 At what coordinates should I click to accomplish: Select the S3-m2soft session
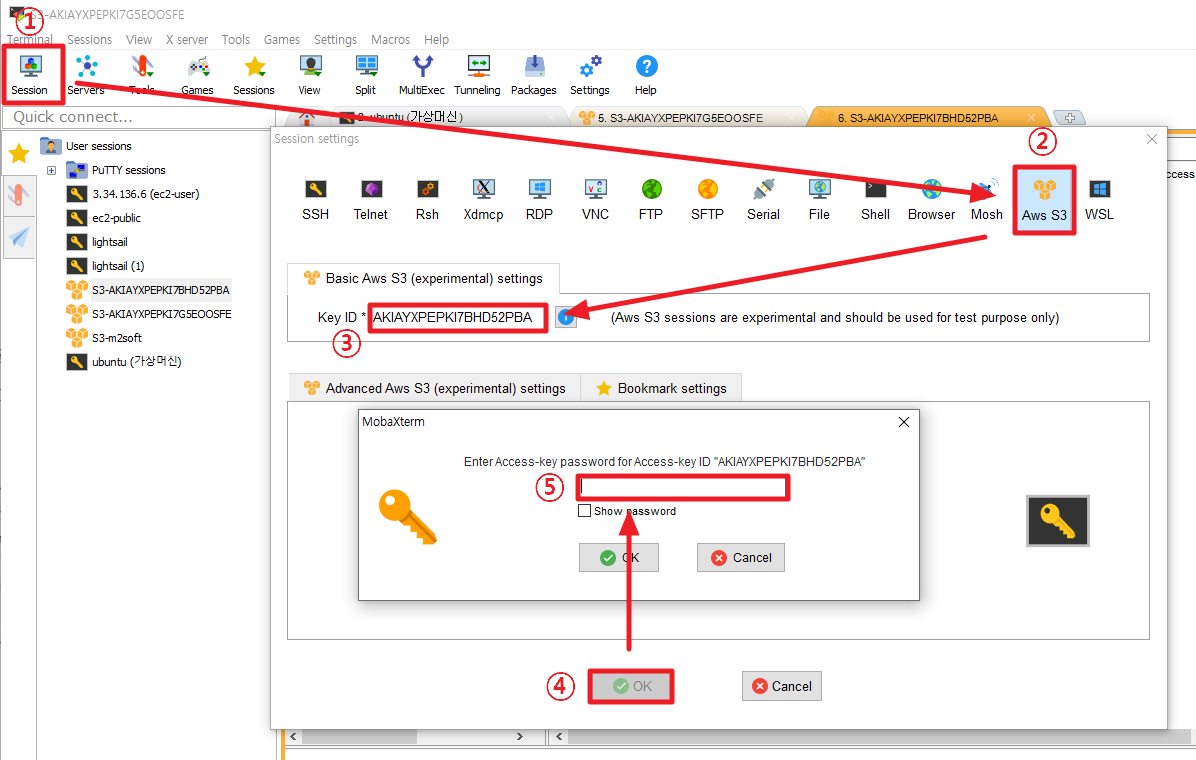coord(117,337)
